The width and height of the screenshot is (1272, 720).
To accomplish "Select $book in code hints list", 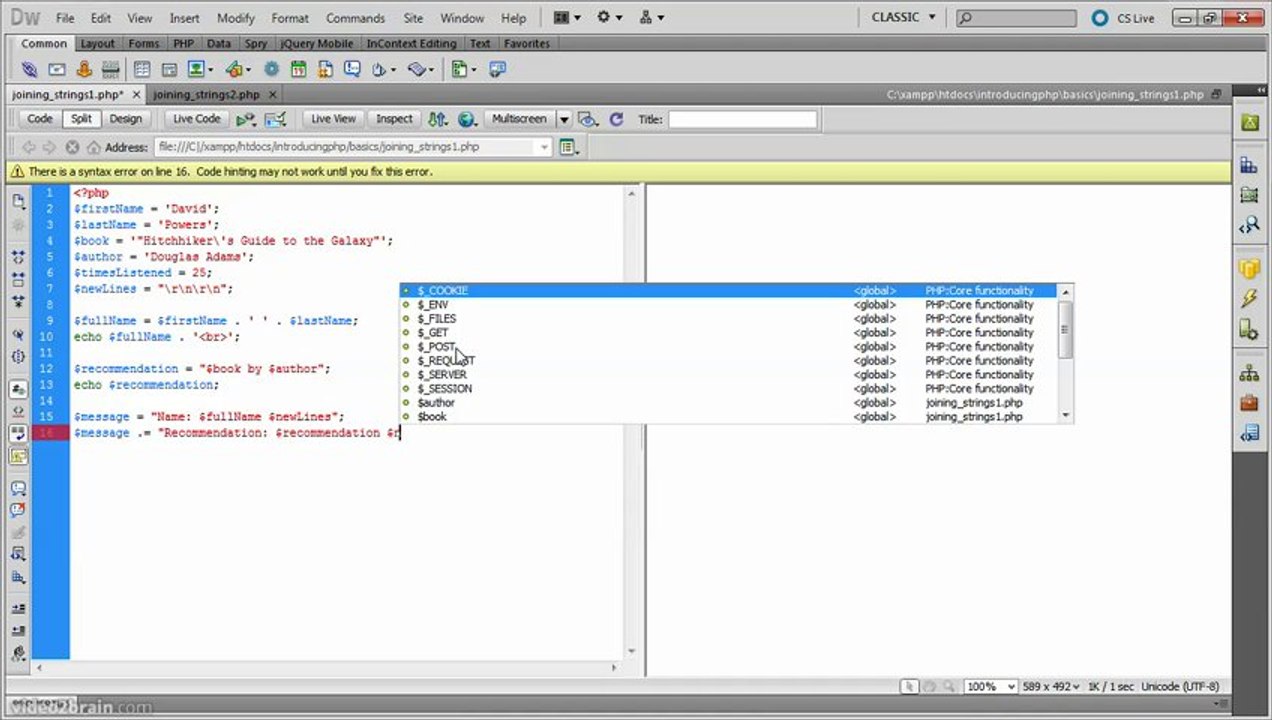I will tap(728, 416).
